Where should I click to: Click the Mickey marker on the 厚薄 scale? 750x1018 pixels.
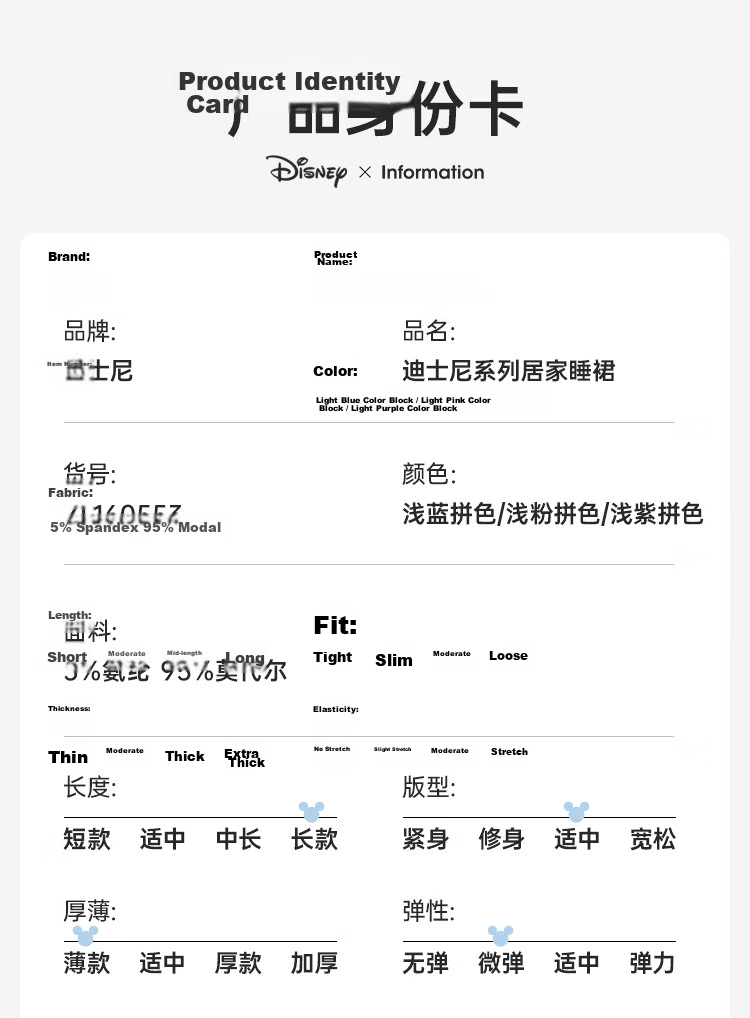(x=86, y=936)
